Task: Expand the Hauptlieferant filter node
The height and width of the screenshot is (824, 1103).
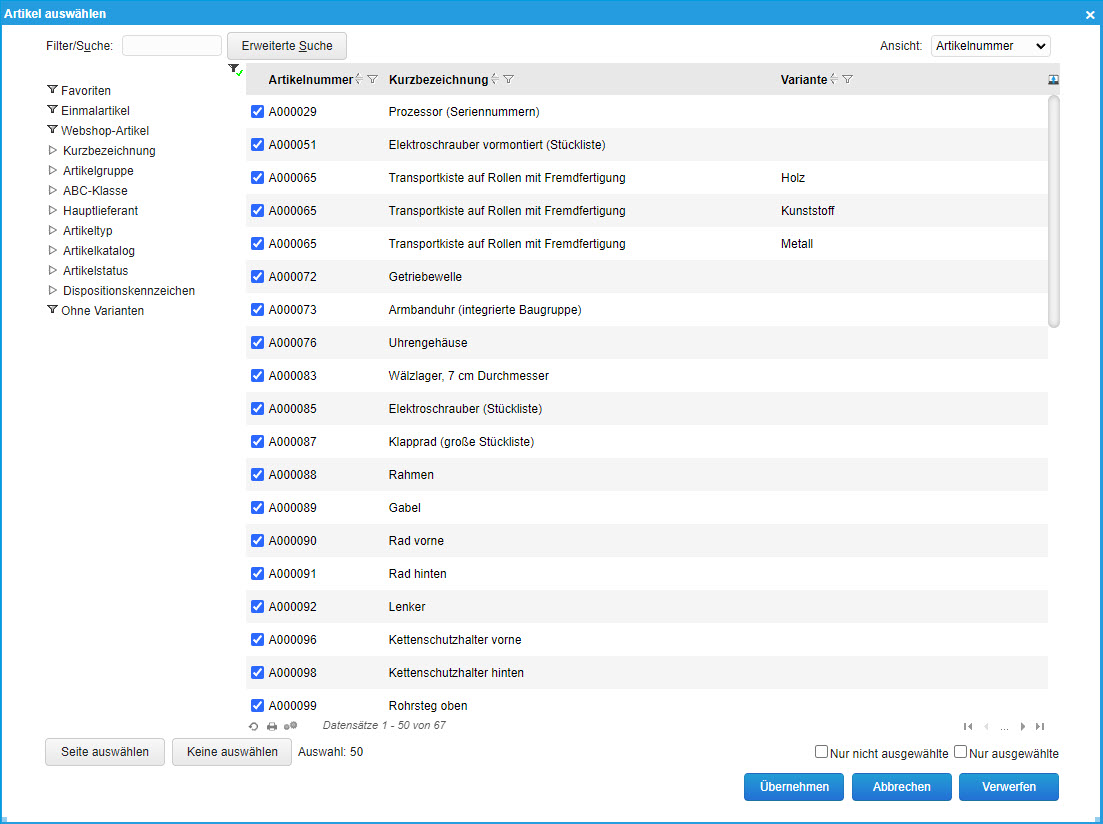Action: click(x=53, y=210)
